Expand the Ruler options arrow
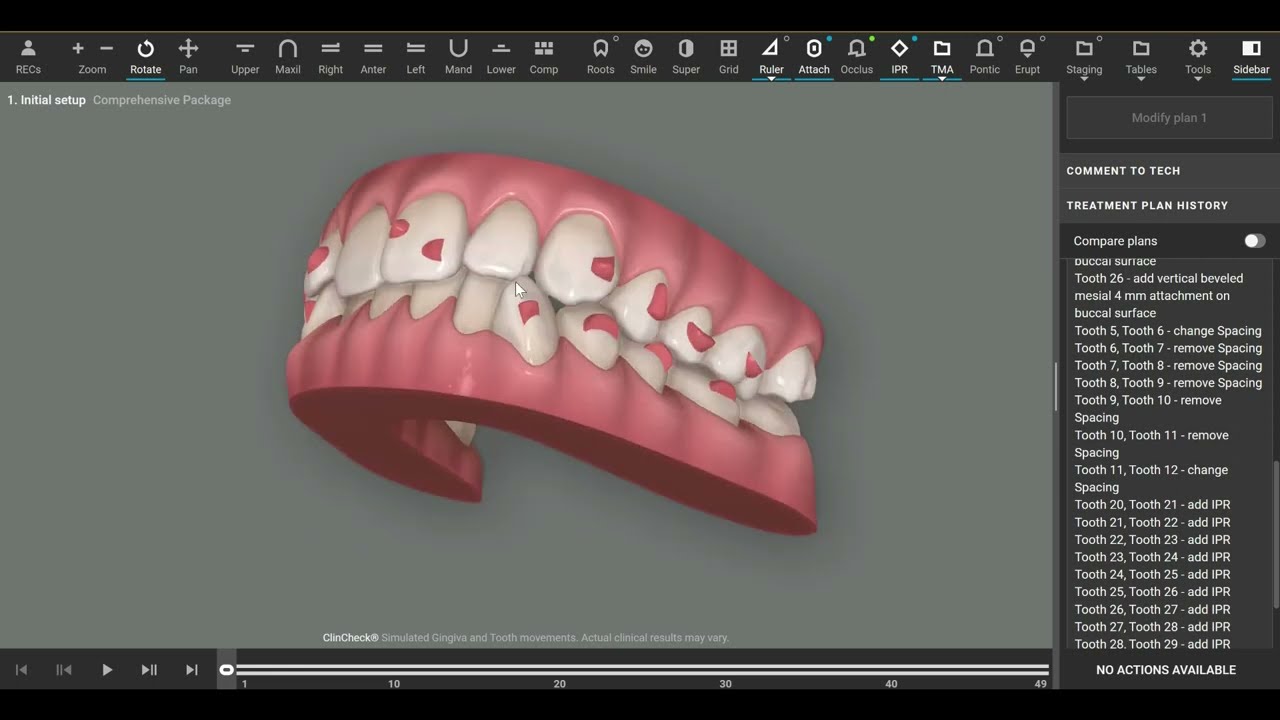Viewport: 1280px width, 720px height. pyautogui.click(x=771, y=79)
